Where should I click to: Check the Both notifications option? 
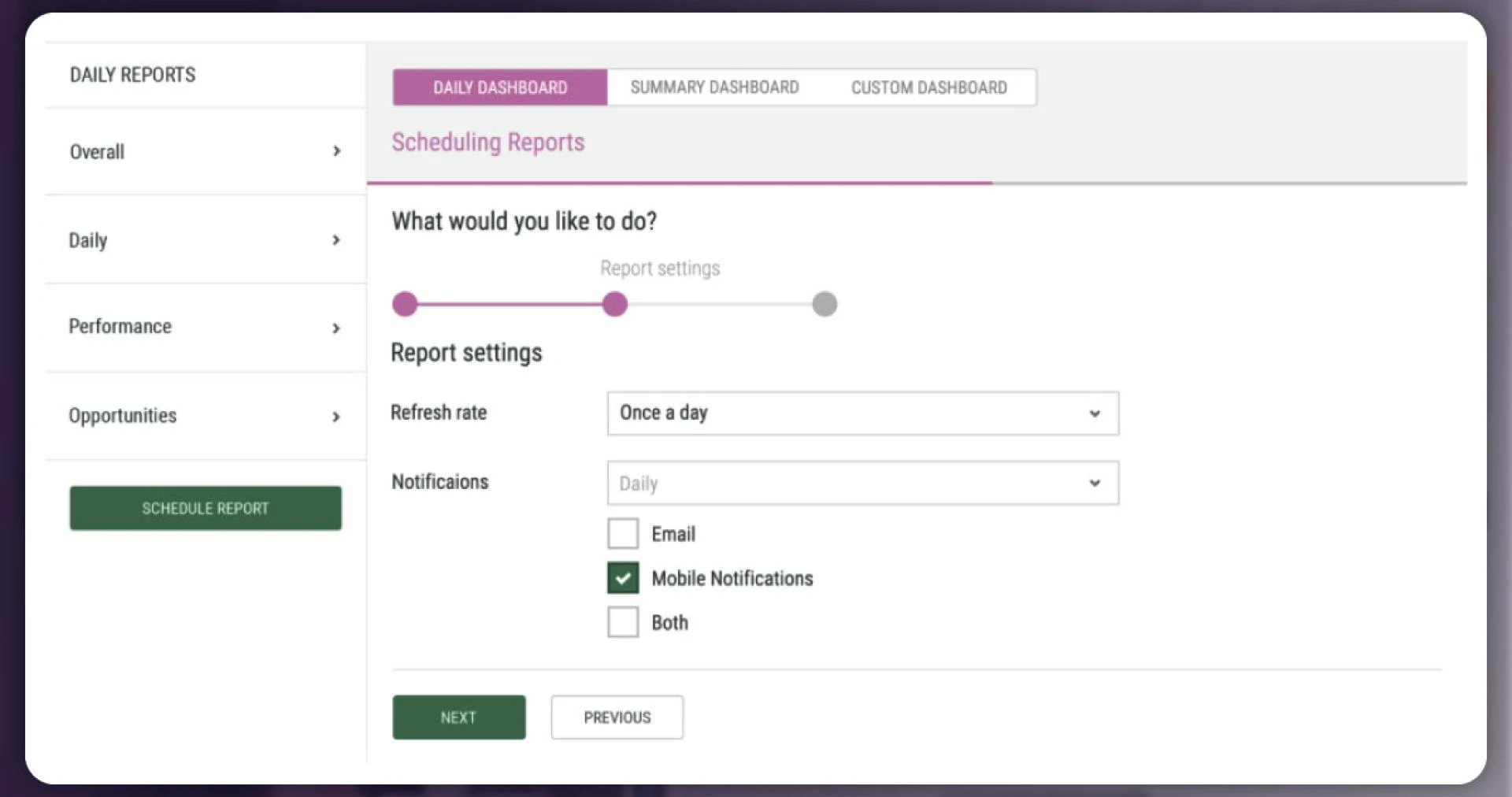[x=622, y=621]
